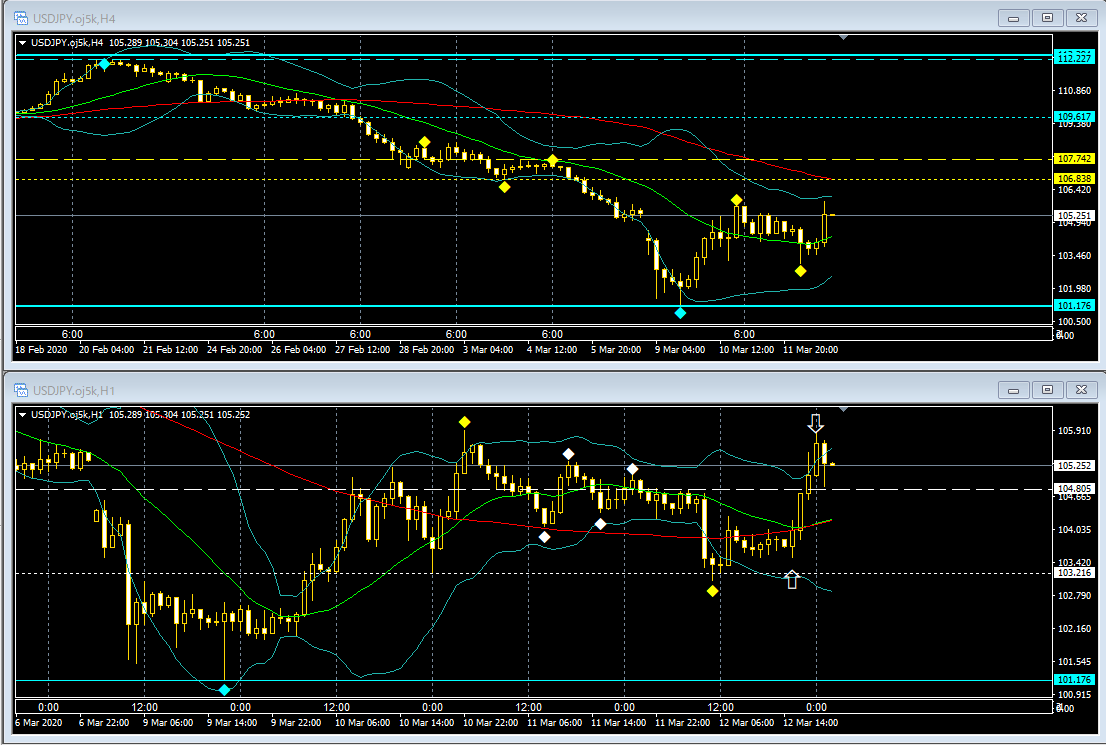
Task: Open dropdown triangle beside USDJPY.oj5k,H1 chart label
Action: pyautogui.click(x=23, y=414)
